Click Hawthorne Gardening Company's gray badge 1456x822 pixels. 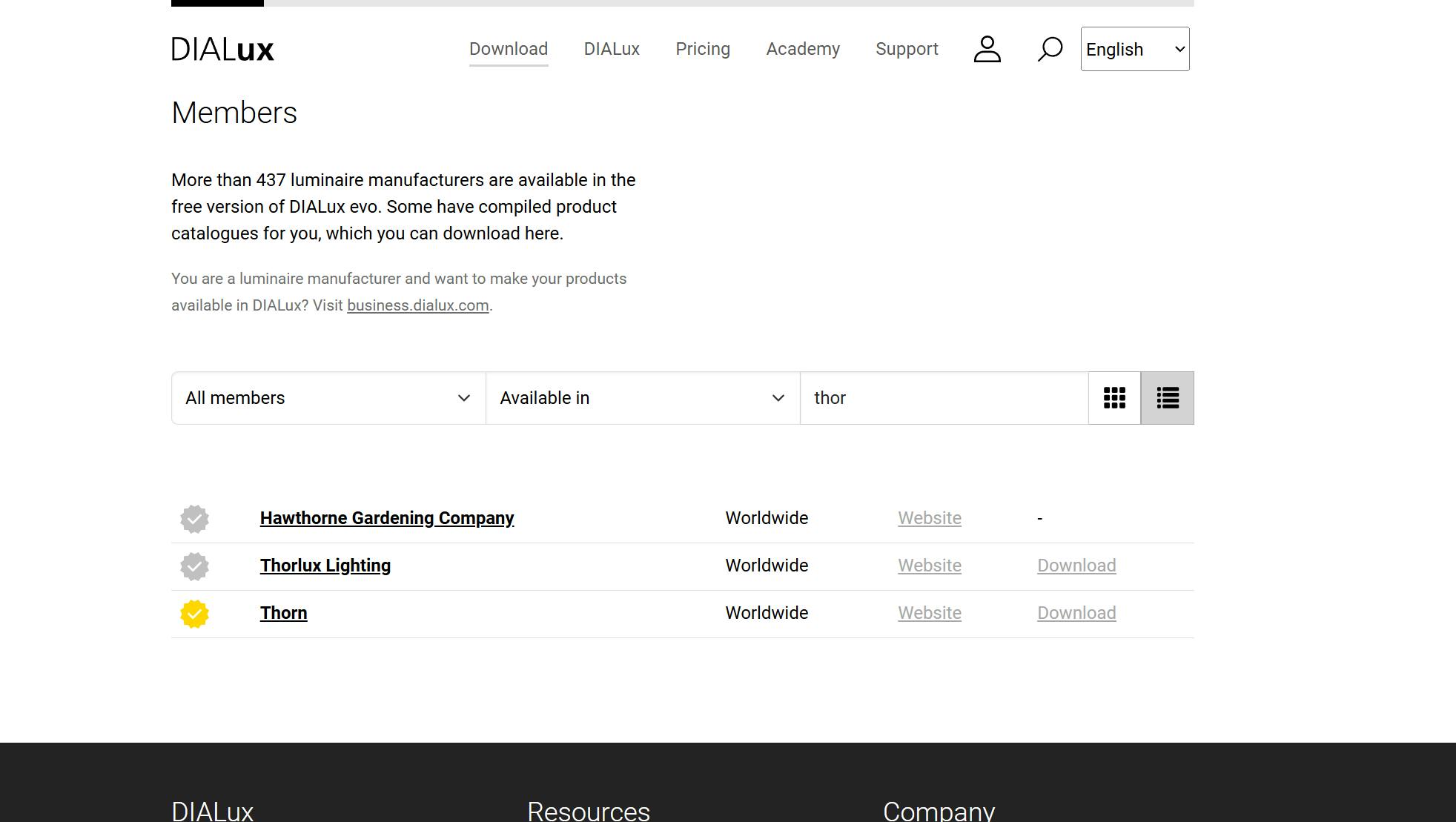(x=194, y=519)
